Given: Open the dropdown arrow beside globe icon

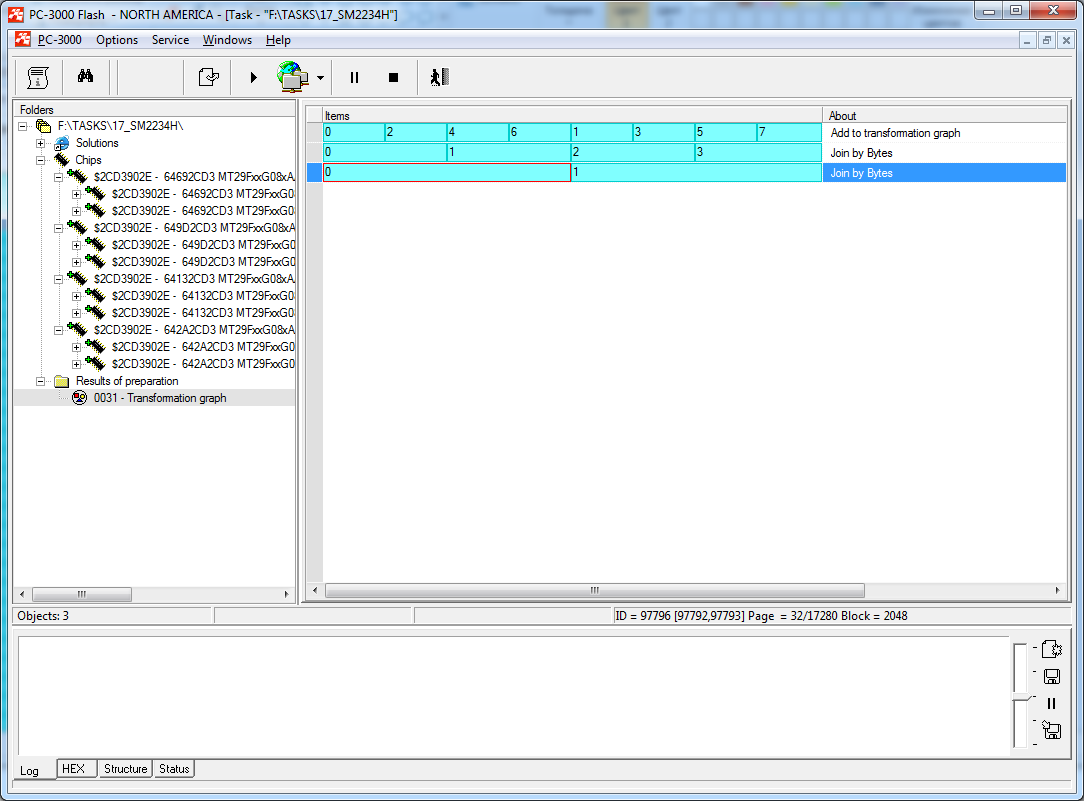Looking at the screenshot, I should (x=320, y=78).
